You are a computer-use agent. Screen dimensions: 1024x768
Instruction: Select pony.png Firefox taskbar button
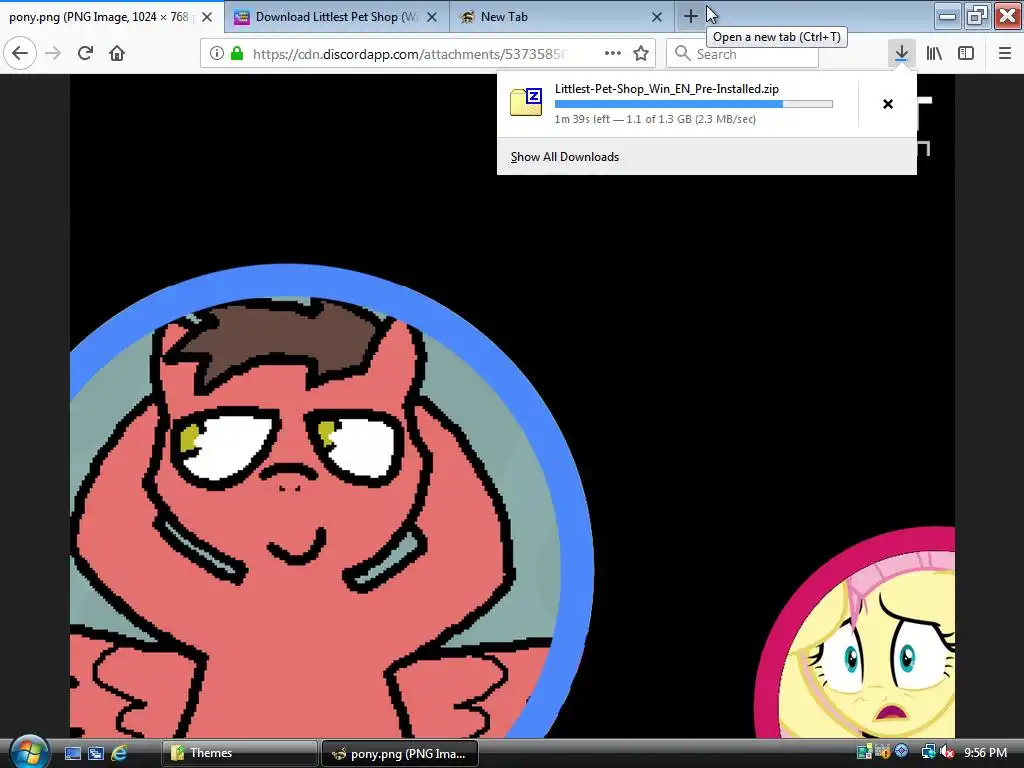click(400, 753)
